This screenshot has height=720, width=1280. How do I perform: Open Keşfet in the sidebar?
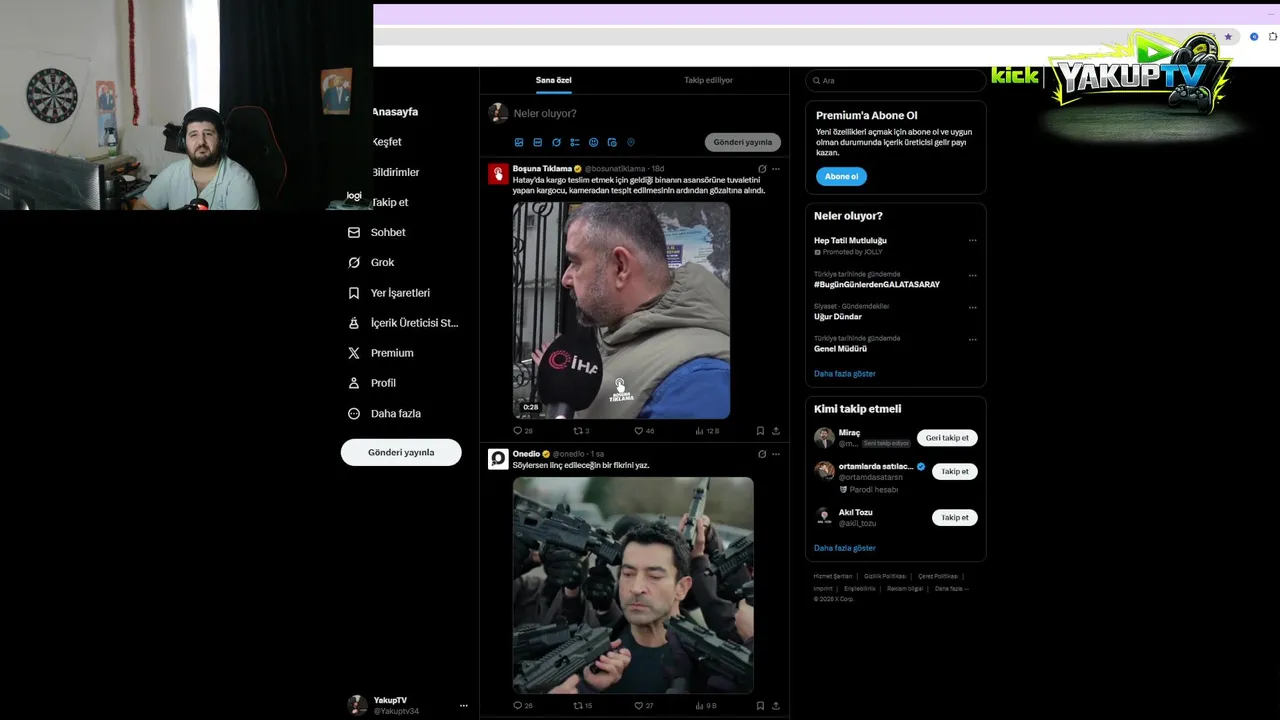point(387,142)
